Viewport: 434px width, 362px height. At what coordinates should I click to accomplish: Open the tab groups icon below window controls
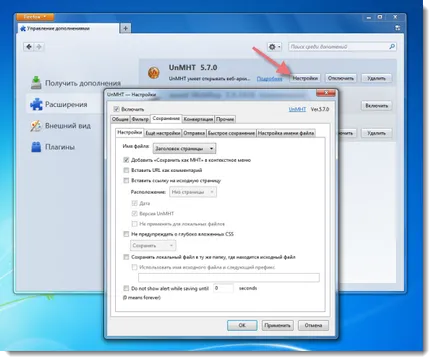(x=397, y=28)
